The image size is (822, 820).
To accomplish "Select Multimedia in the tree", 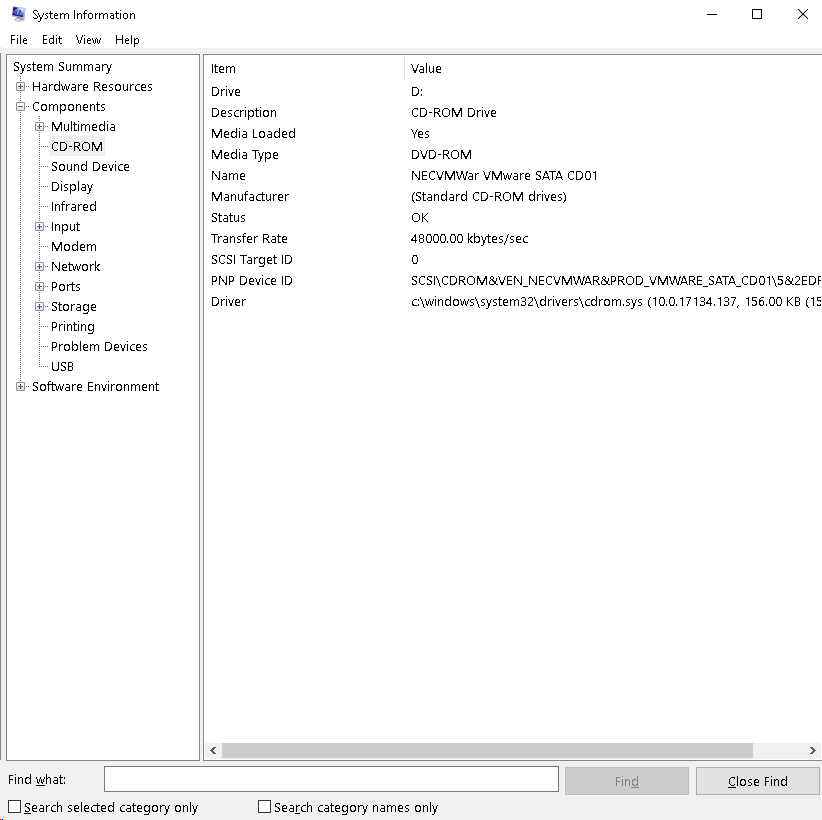I will (x=83, y=126).
